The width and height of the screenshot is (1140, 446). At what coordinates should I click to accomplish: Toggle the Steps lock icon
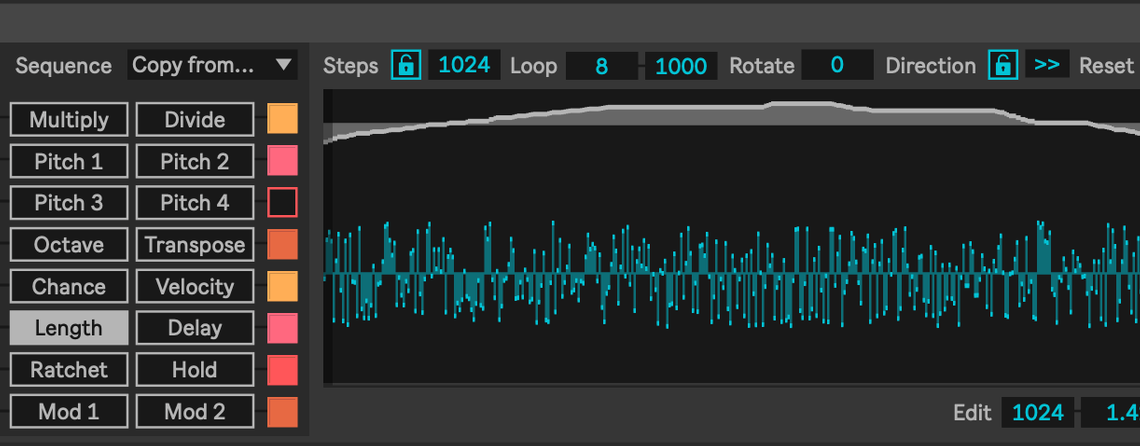point(406,66)
